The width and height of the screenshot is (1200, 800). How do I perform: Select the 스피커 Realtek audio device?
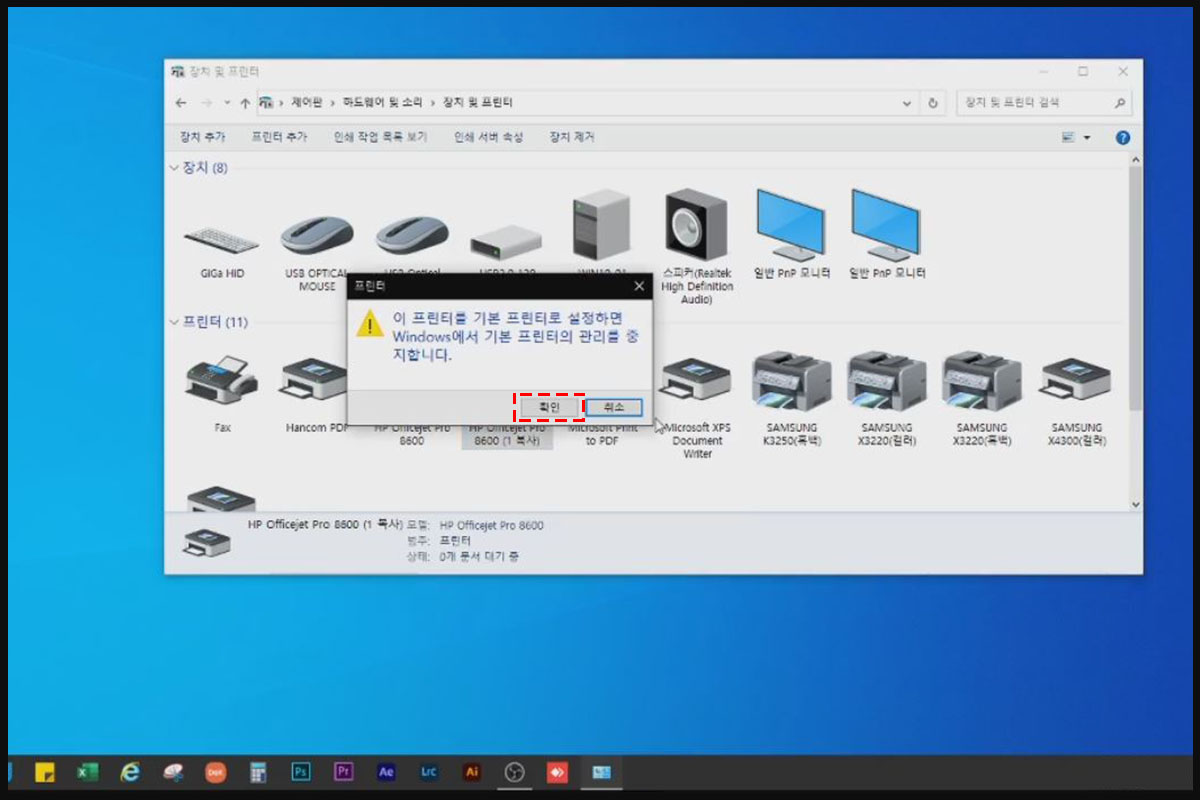696,246
